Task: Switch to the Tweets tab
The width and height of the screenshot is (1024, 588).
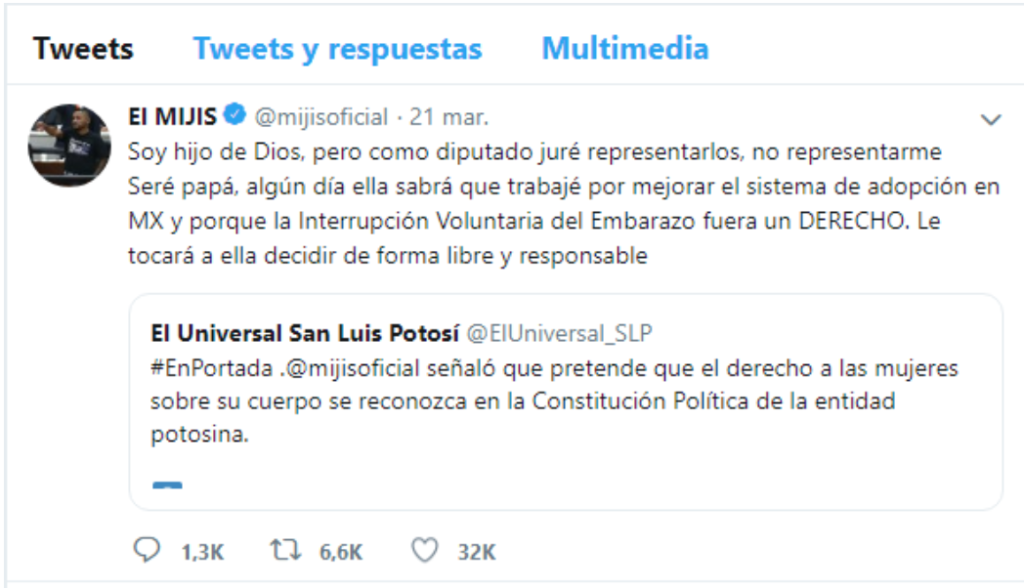Action: click(83, 48)
